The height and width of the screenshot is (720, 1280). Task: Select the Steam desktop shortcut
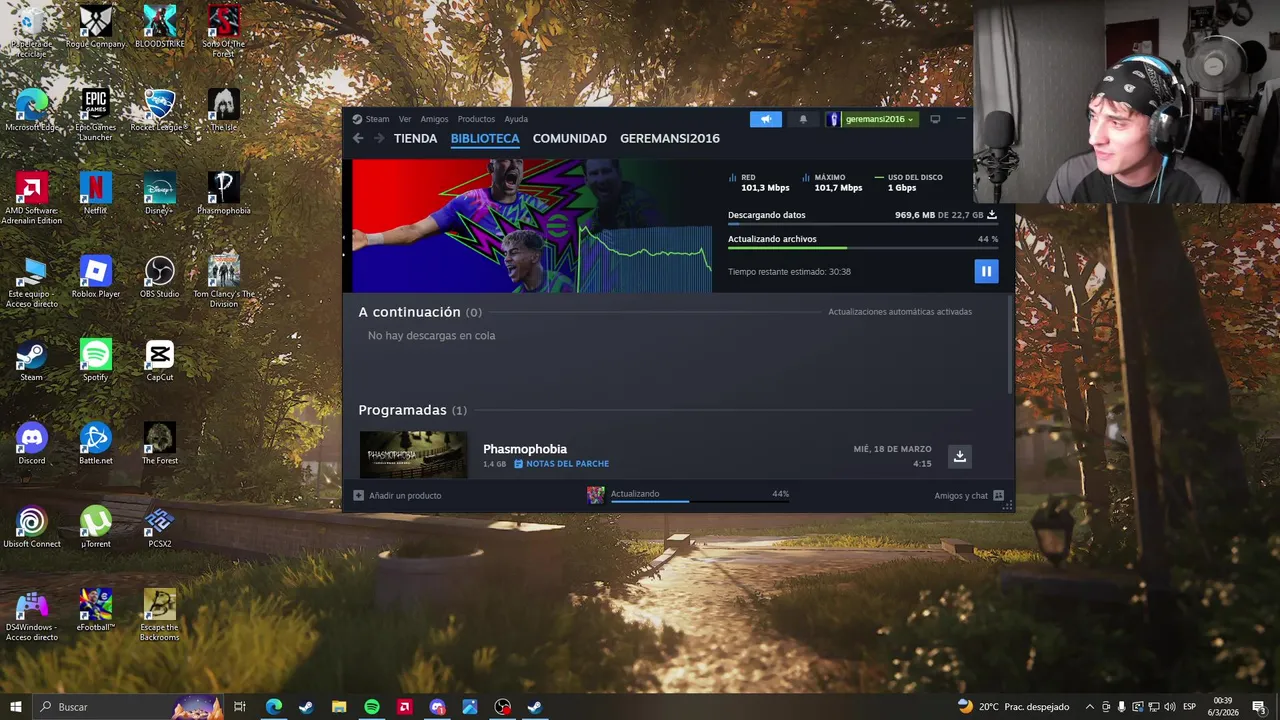point(31,361)
